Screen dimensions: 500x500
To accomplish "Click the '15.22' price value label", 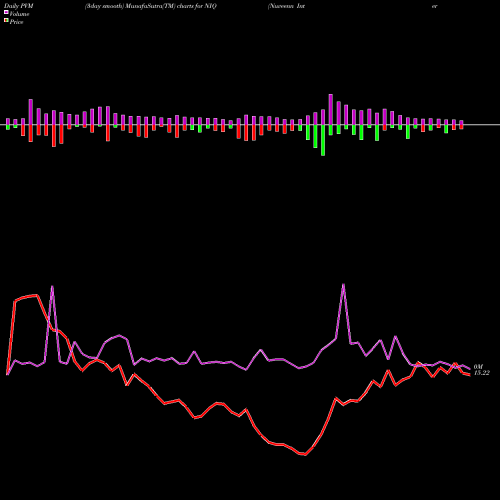I will tap(482, 373).
